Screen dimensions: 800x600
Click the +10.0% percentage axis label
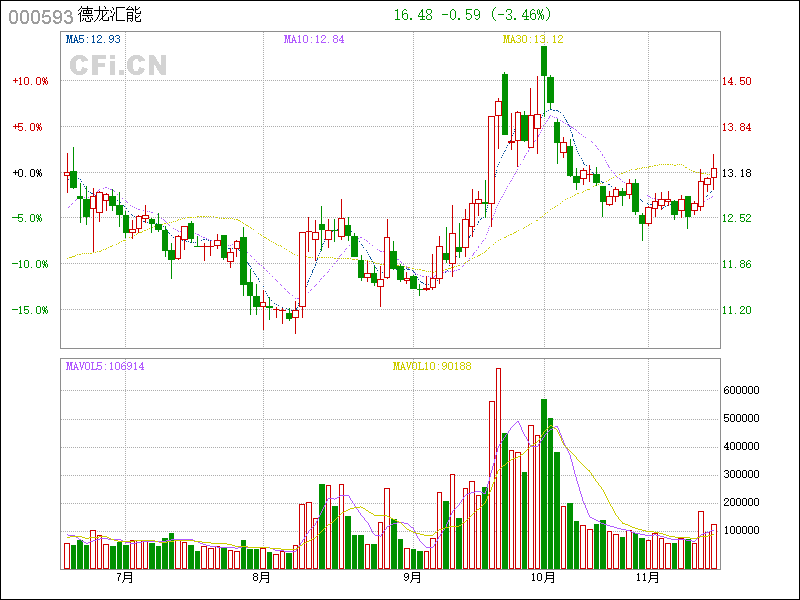click(x=30, y=82)
